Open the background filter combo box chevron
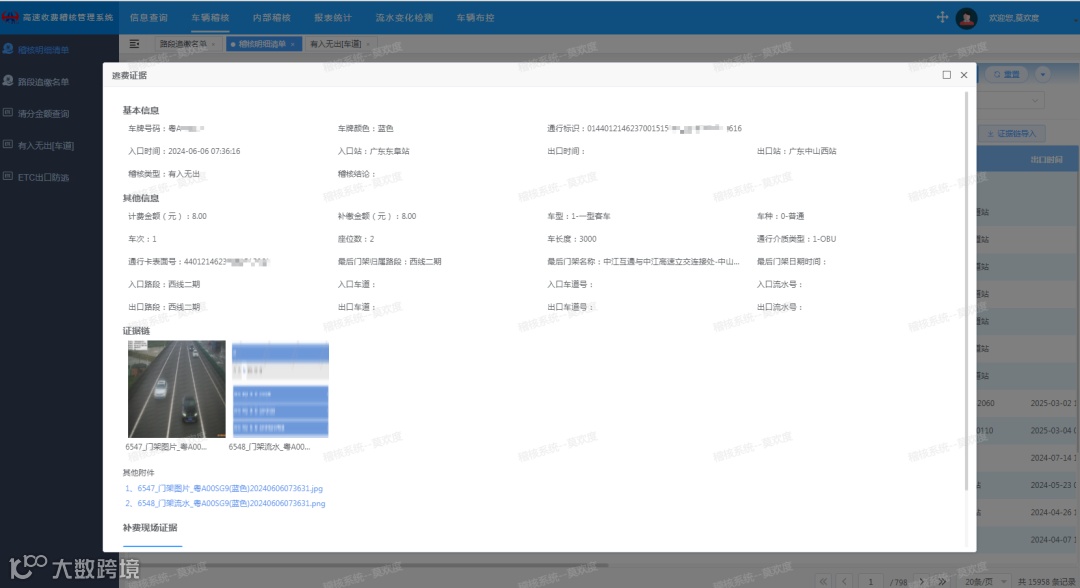 click(1035, 101)
